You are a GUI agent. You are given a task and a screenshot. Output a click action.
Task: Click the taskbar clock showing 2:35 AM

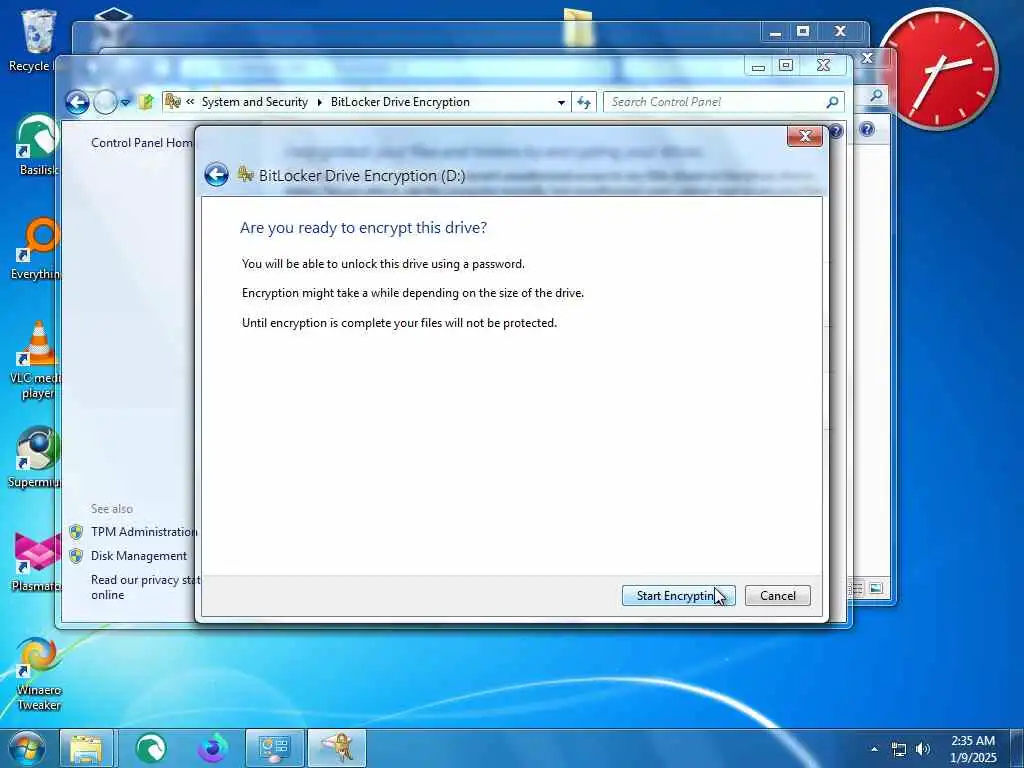pos(973,749)
